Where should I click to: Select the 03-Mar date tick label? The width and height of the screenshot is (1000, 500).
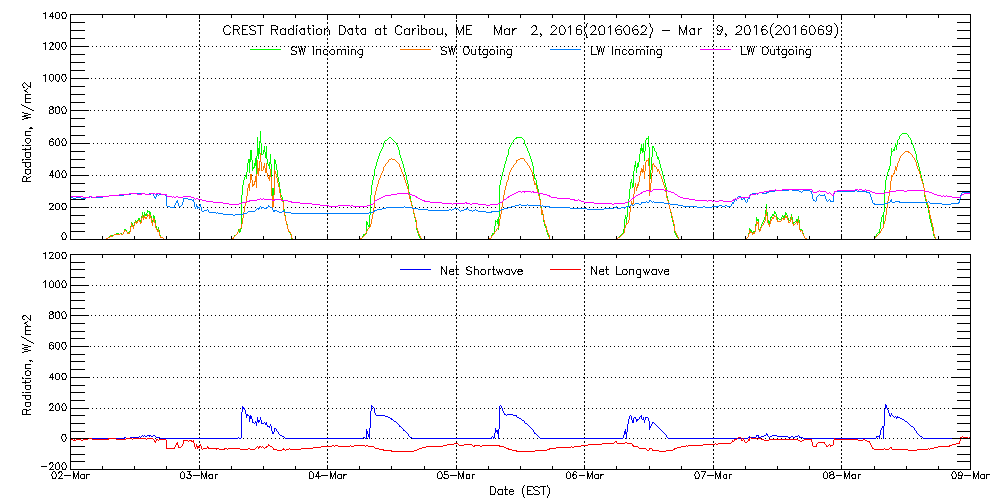pyautogui.click(x=200, y=476)
